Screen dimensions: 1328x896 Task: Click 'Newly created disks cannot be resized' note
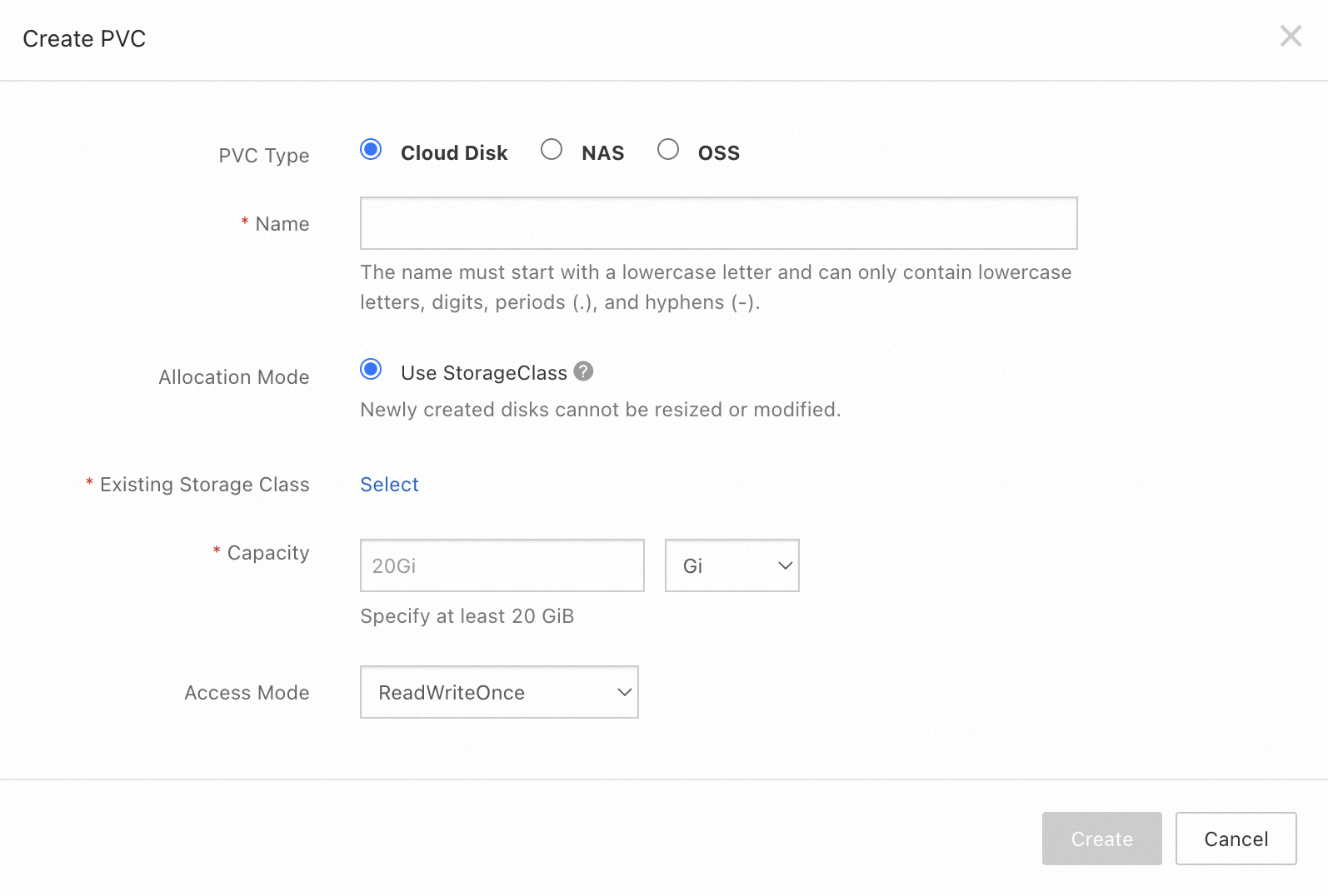tap(601, 410)
